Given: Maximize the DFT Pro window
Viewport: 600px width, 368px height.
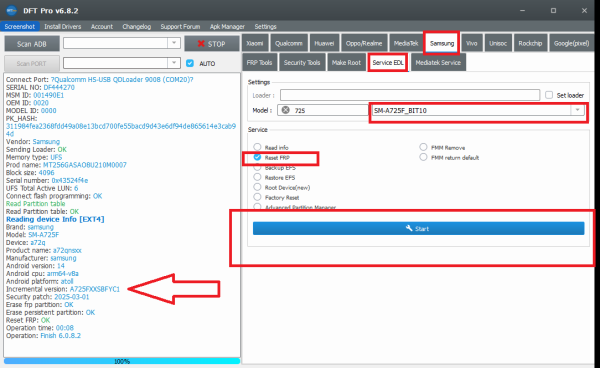Looking at the screenshot, I should coord(553,10).
